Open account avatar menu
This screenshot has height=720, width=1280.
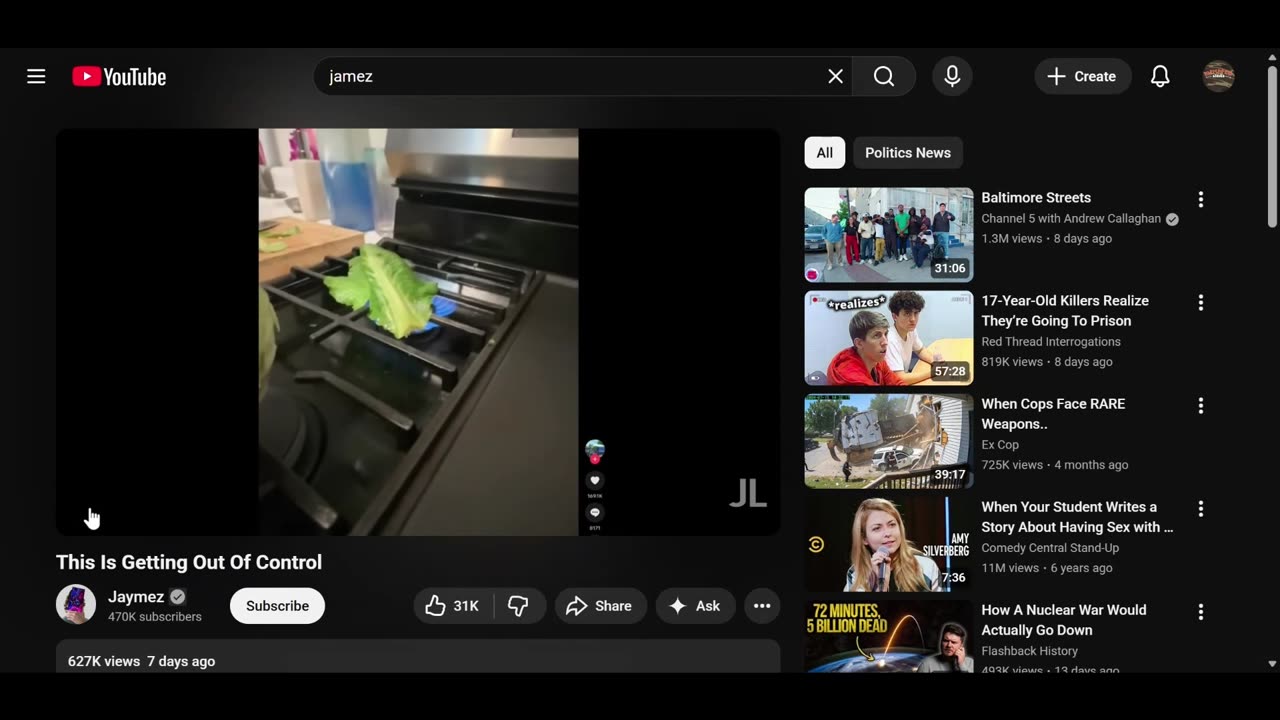[x=1218, y=76]
